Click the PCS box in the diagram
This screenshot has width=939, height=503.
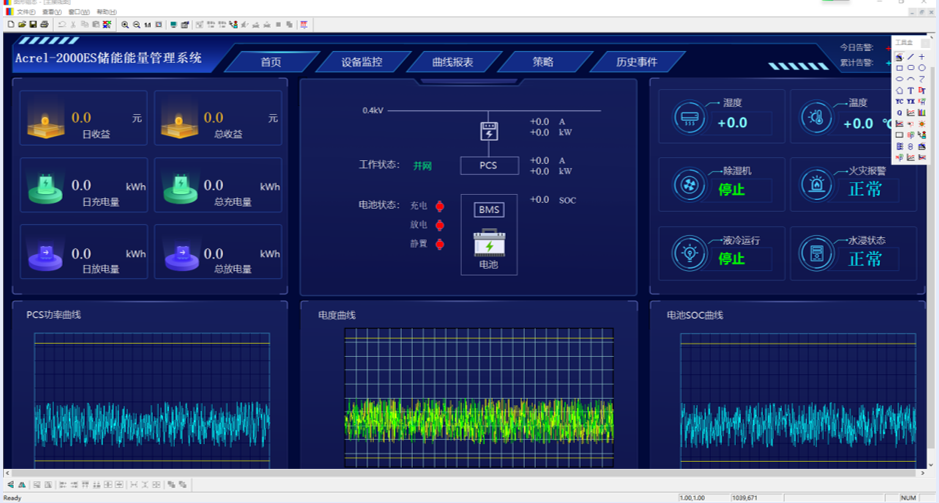tap(489, 165)
